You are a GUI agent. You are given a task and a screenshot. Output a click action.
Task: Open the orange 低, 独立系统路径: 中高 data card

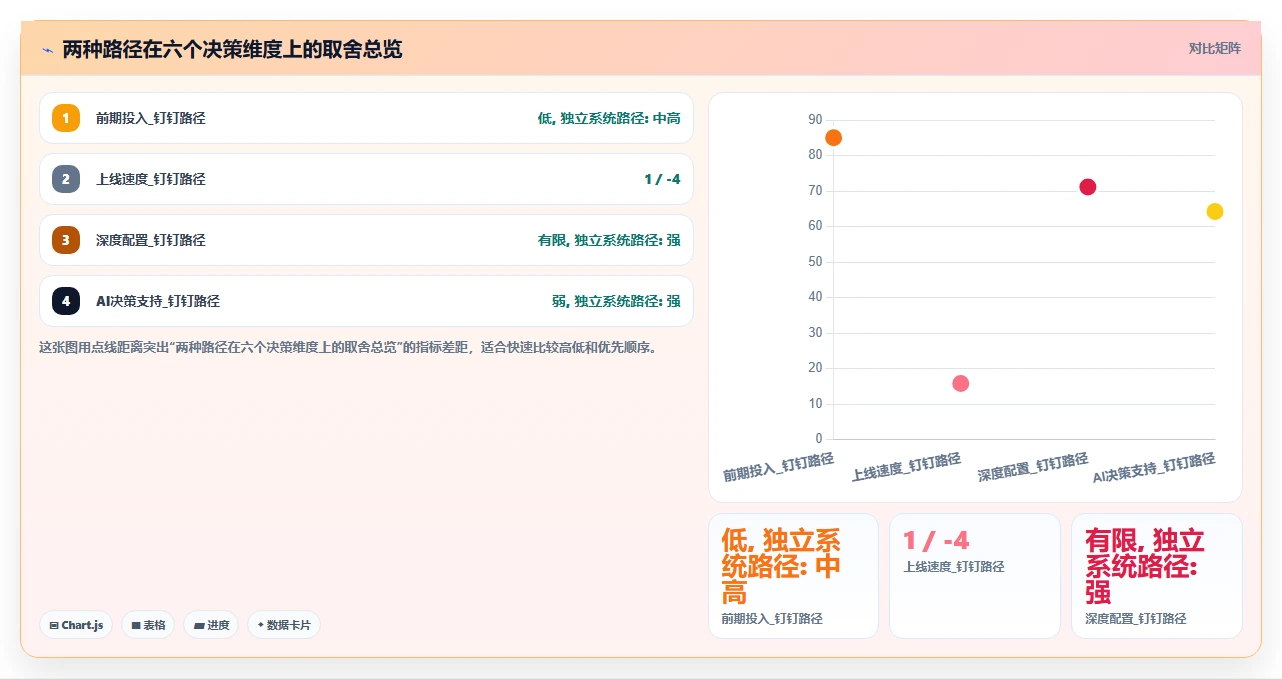[793, 576]
